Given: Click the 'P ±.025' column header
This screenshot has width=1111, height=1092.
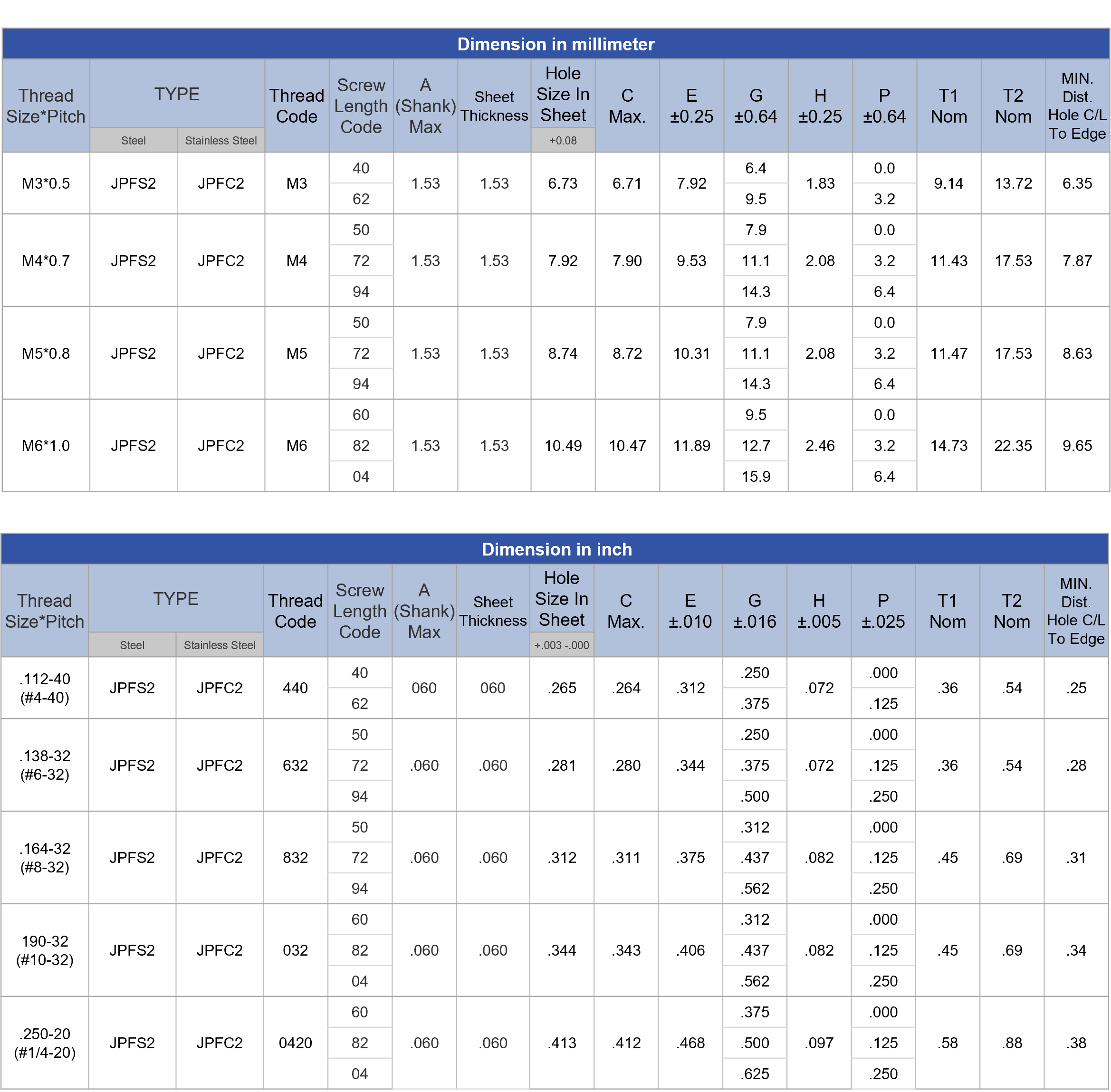Looking at the screenshot, I should coord(883,611).
